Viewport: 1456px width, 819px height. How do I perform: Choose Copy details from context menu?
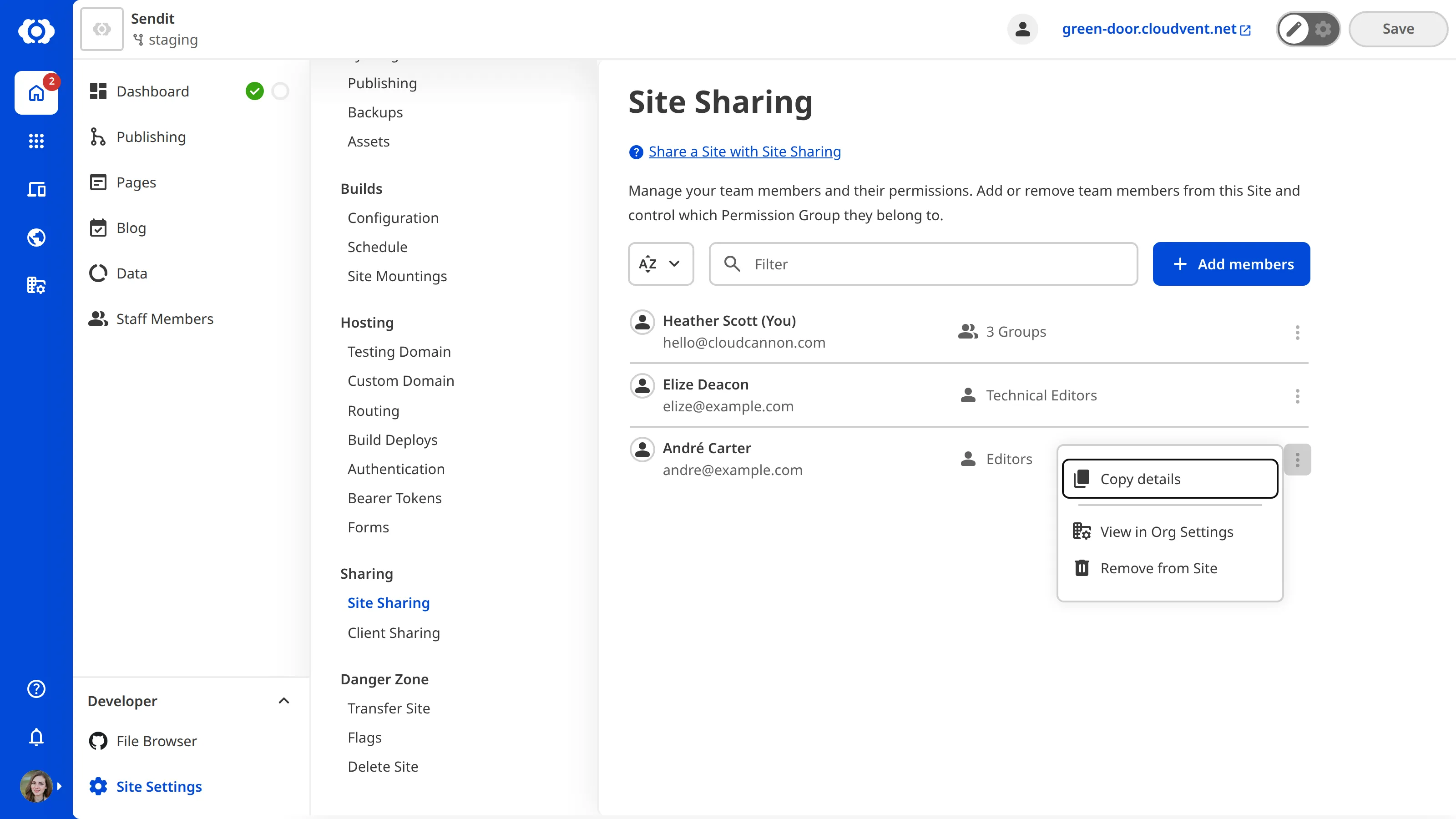click(1169, 479)
